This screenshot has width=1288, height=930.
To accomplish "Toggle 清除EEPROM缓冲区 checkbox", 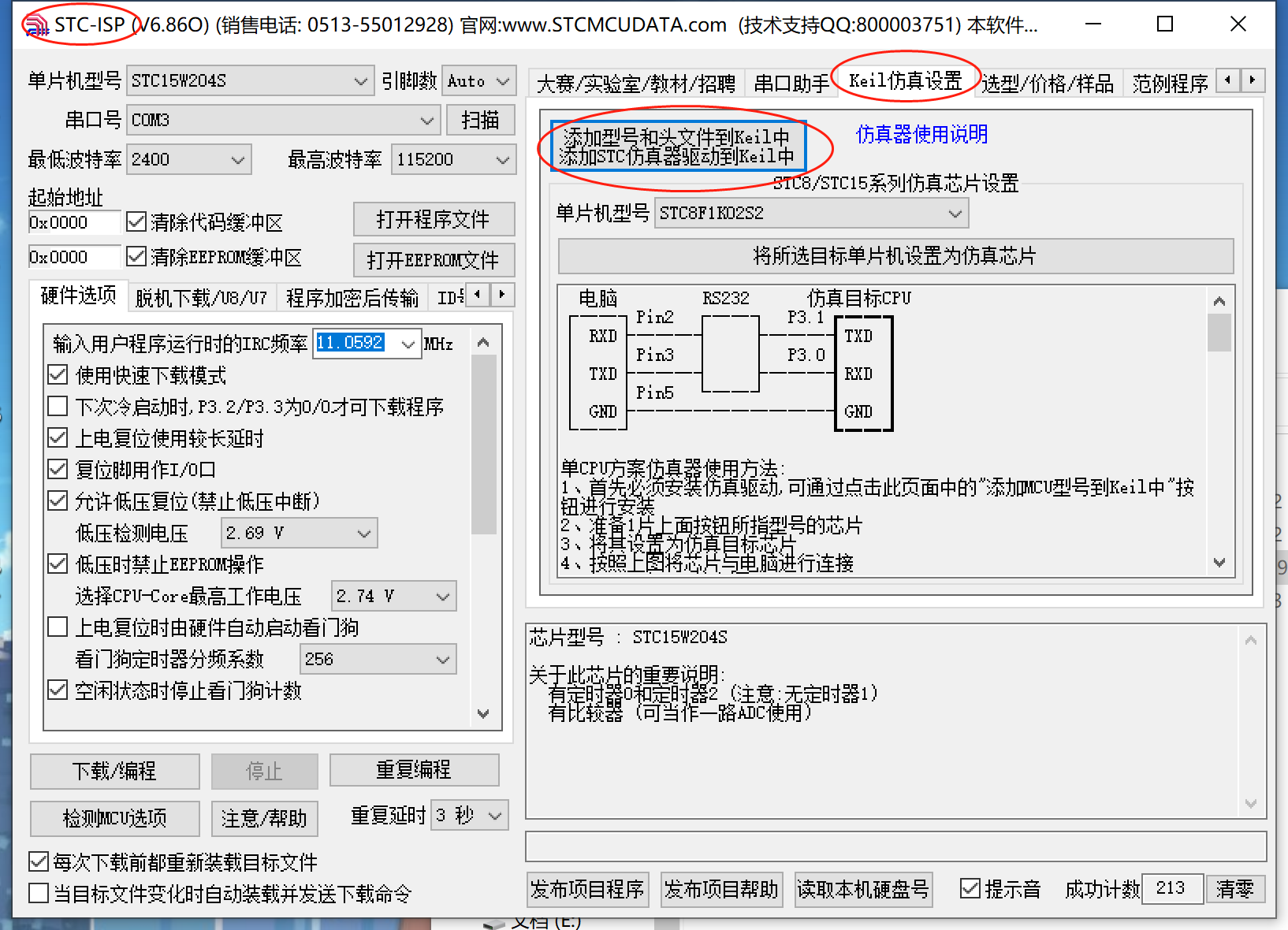I will click(136, 256).
